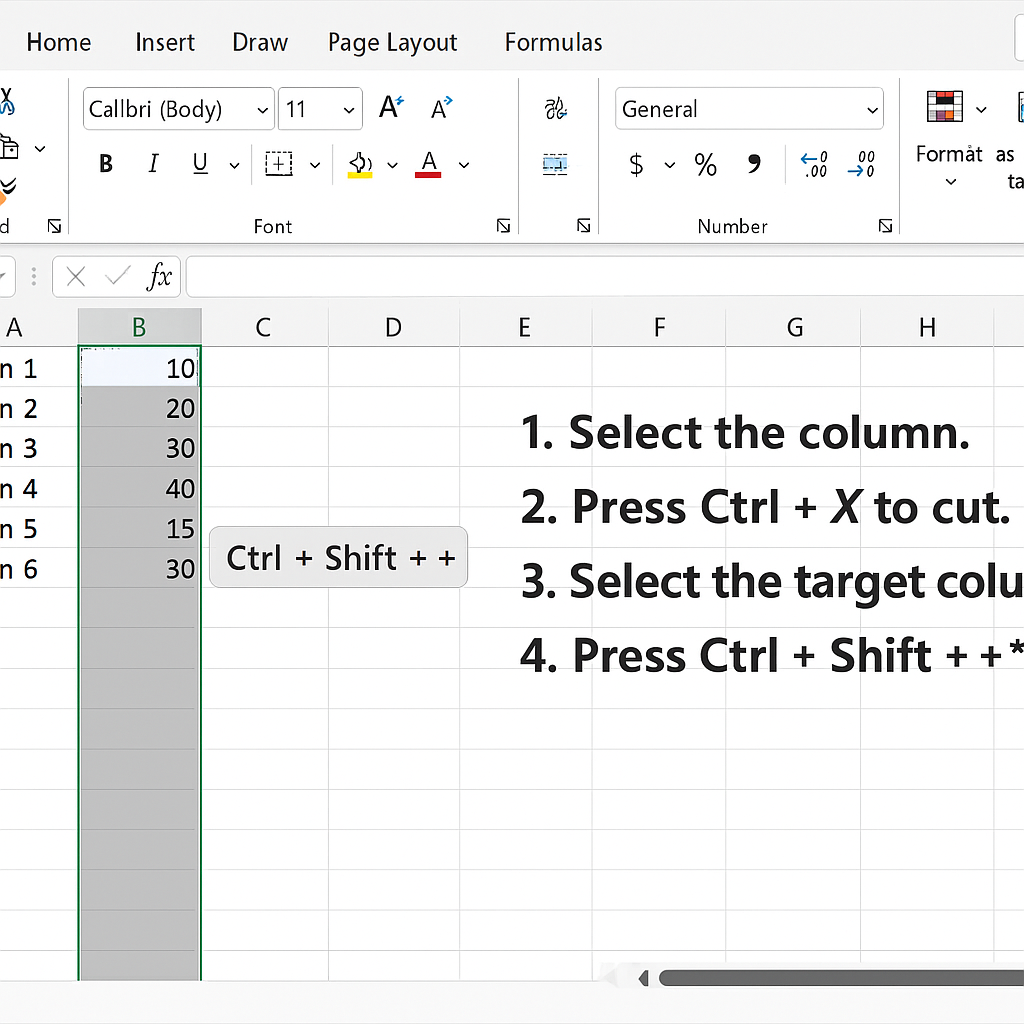
Task: Click the Increase Font Size icon
Action: pos(391,108)
